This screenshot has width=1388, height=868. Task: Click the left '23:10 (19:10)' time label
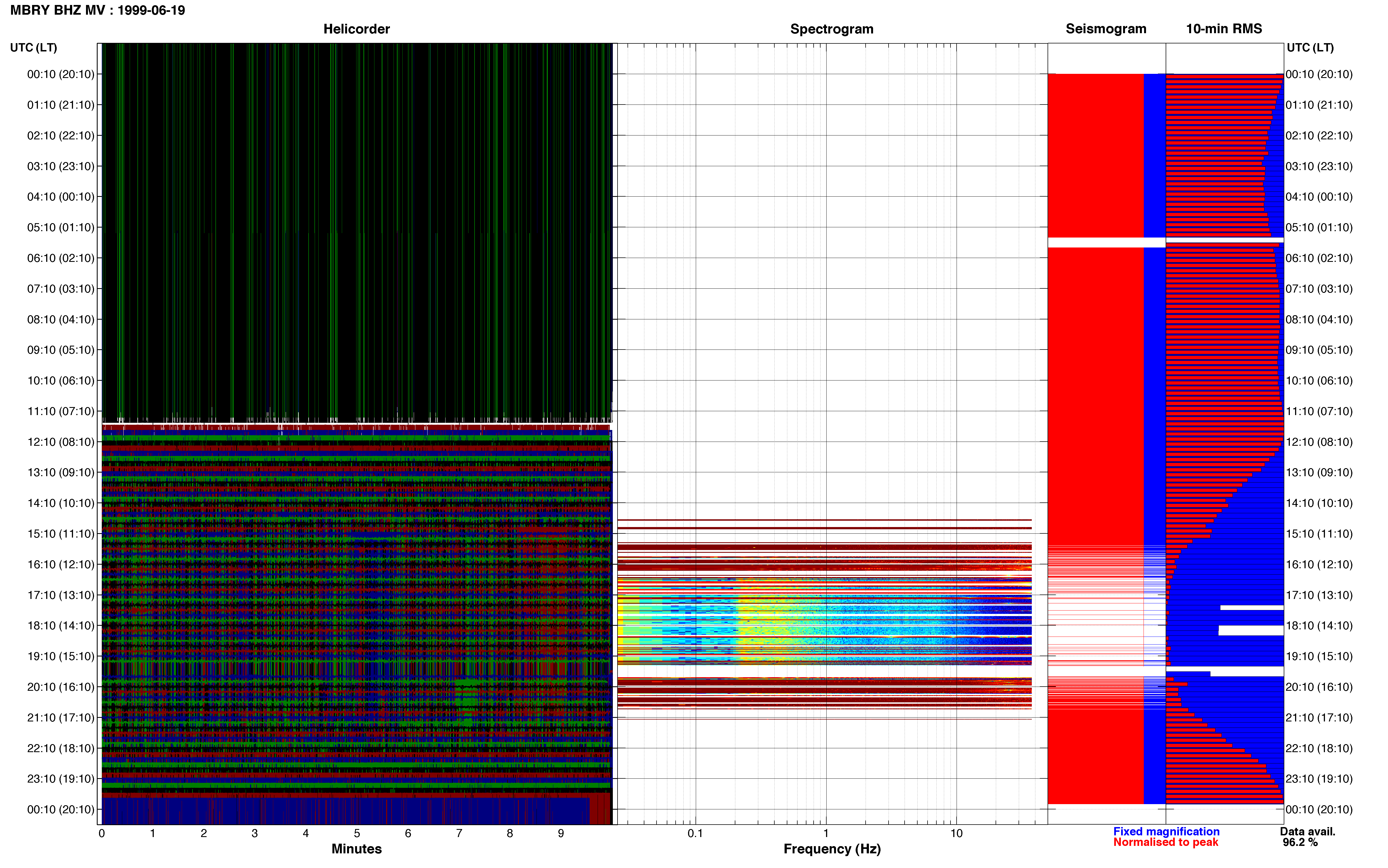61,779
